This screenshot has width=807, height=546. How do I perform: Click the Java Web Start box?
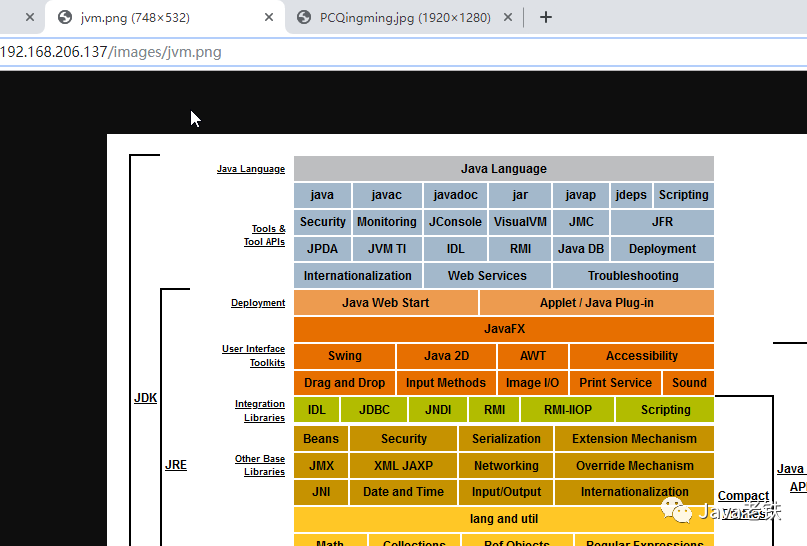coord(385,303)
